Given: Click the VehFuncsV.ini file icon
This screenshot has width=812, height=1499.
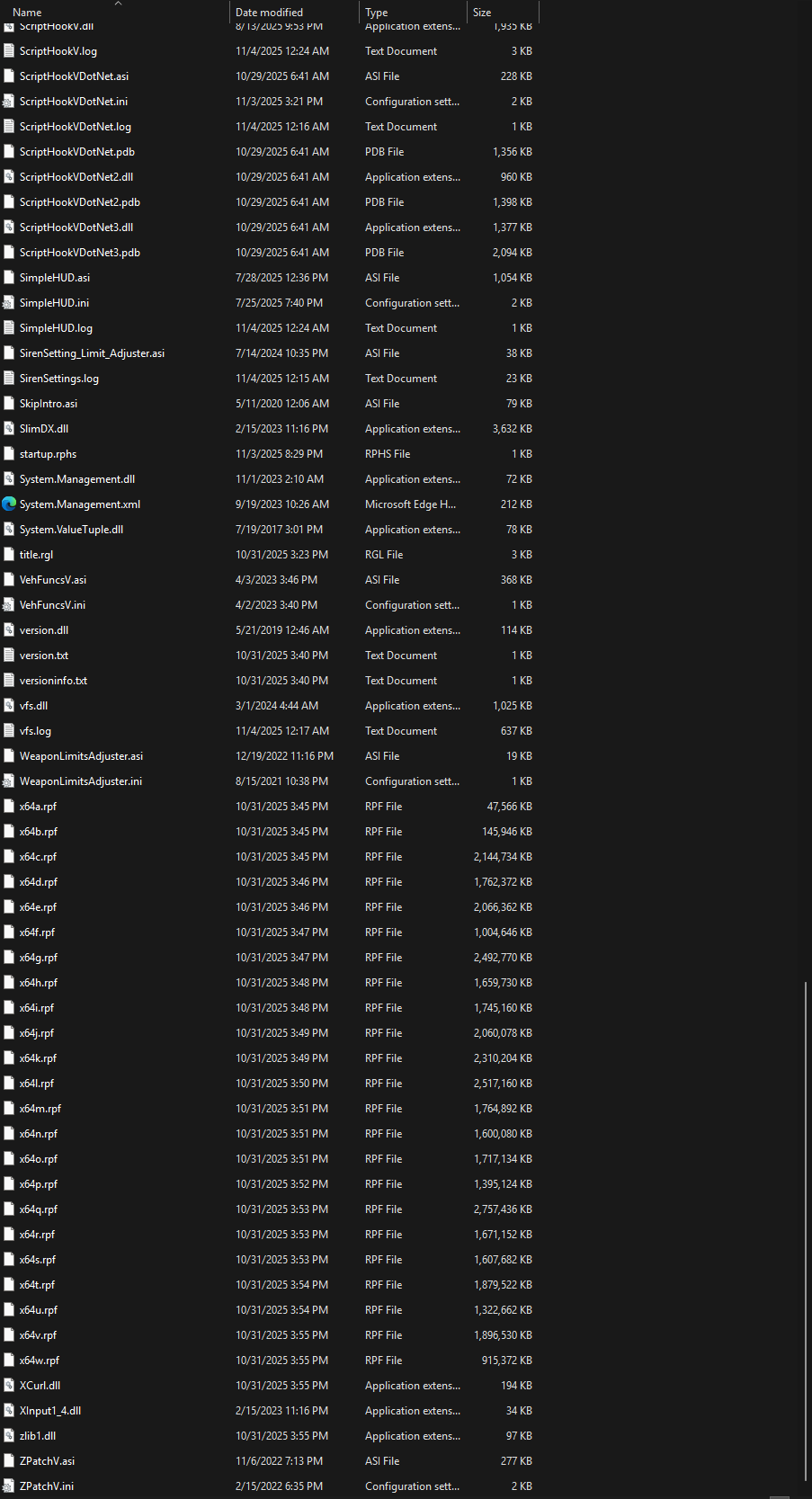Looking at the screenshot, I should [9, 605].
